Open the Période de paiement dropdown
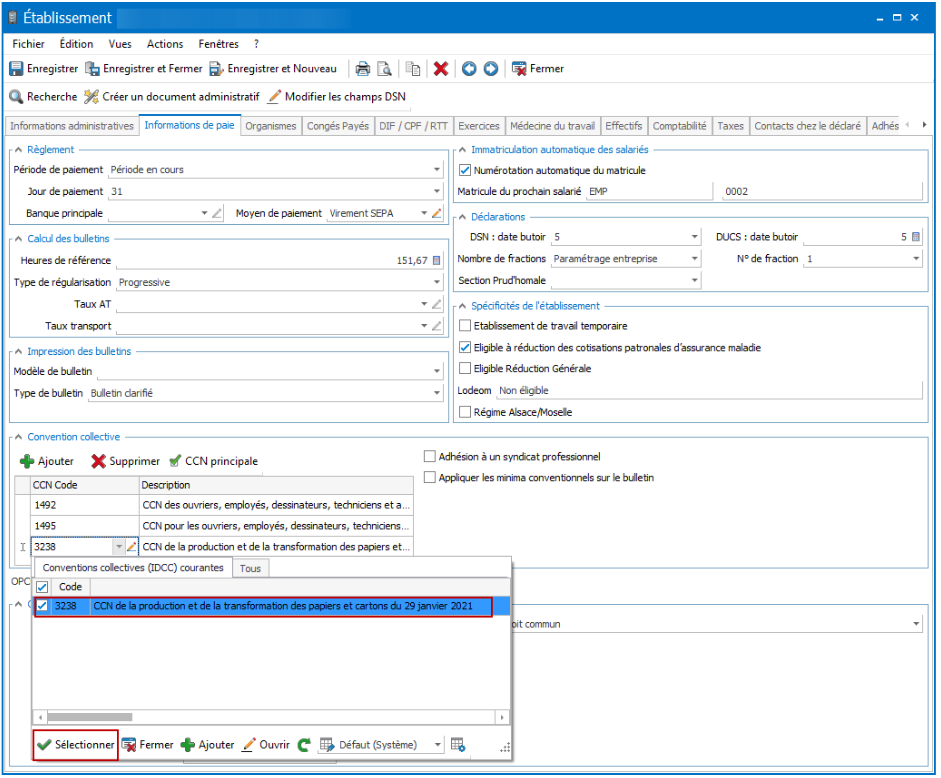This screenshot has height=778, width=941. [437, 170]
